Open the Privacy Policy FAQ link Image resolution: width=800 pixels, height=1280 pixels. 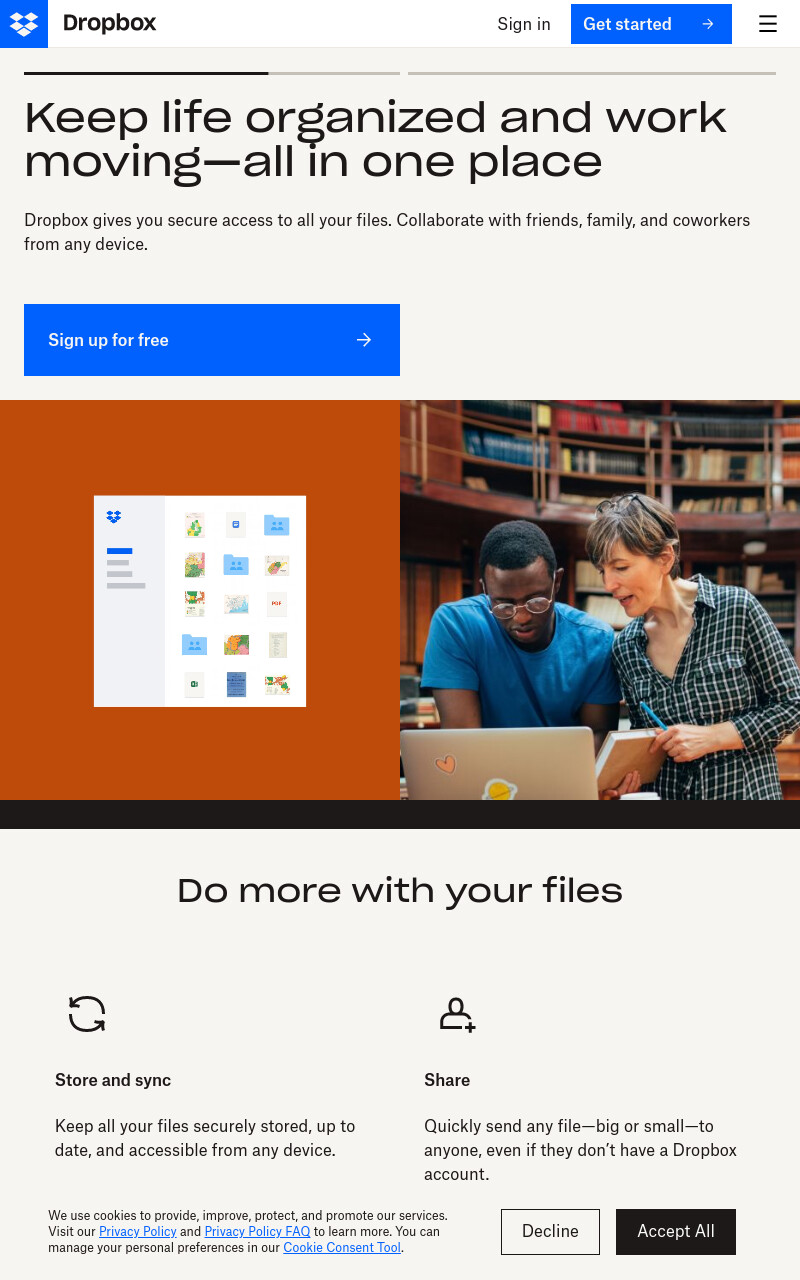(x=257, y=1232)
